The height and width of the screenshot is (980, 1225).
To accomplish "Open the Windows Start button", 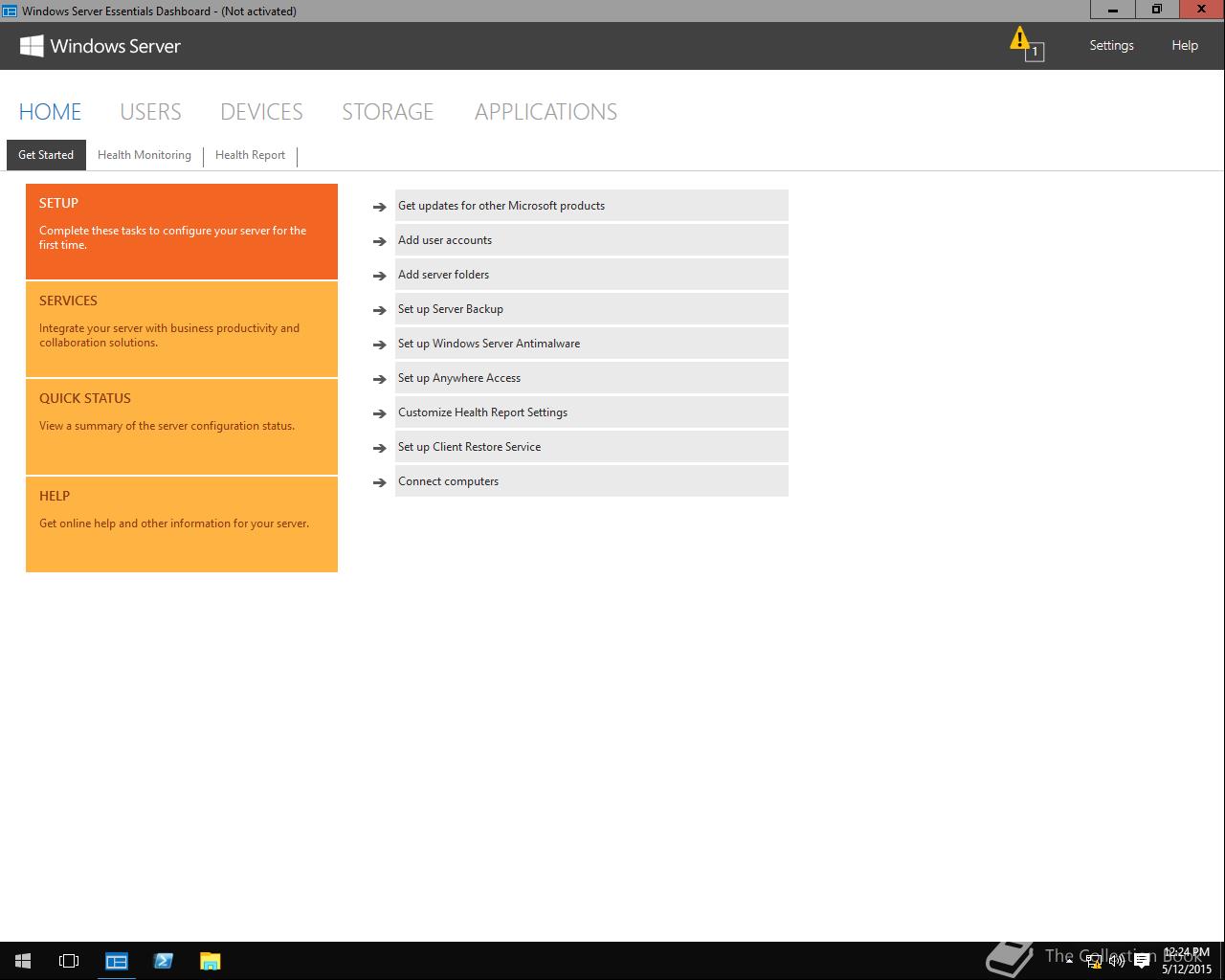I will (x=23, y=961).
